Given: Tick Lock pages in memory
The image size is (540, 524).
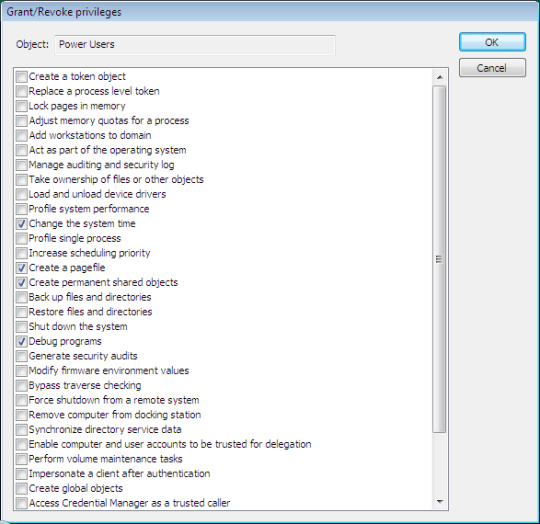Looking at the screenshot, I should (21, 106).
